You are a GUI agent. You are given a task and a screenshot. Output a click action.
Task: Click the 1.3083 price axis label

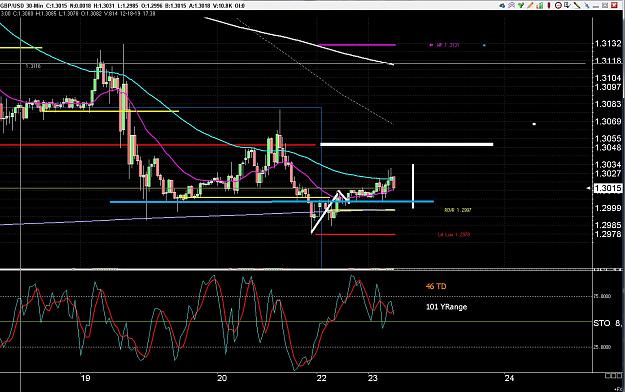(607, 104)
